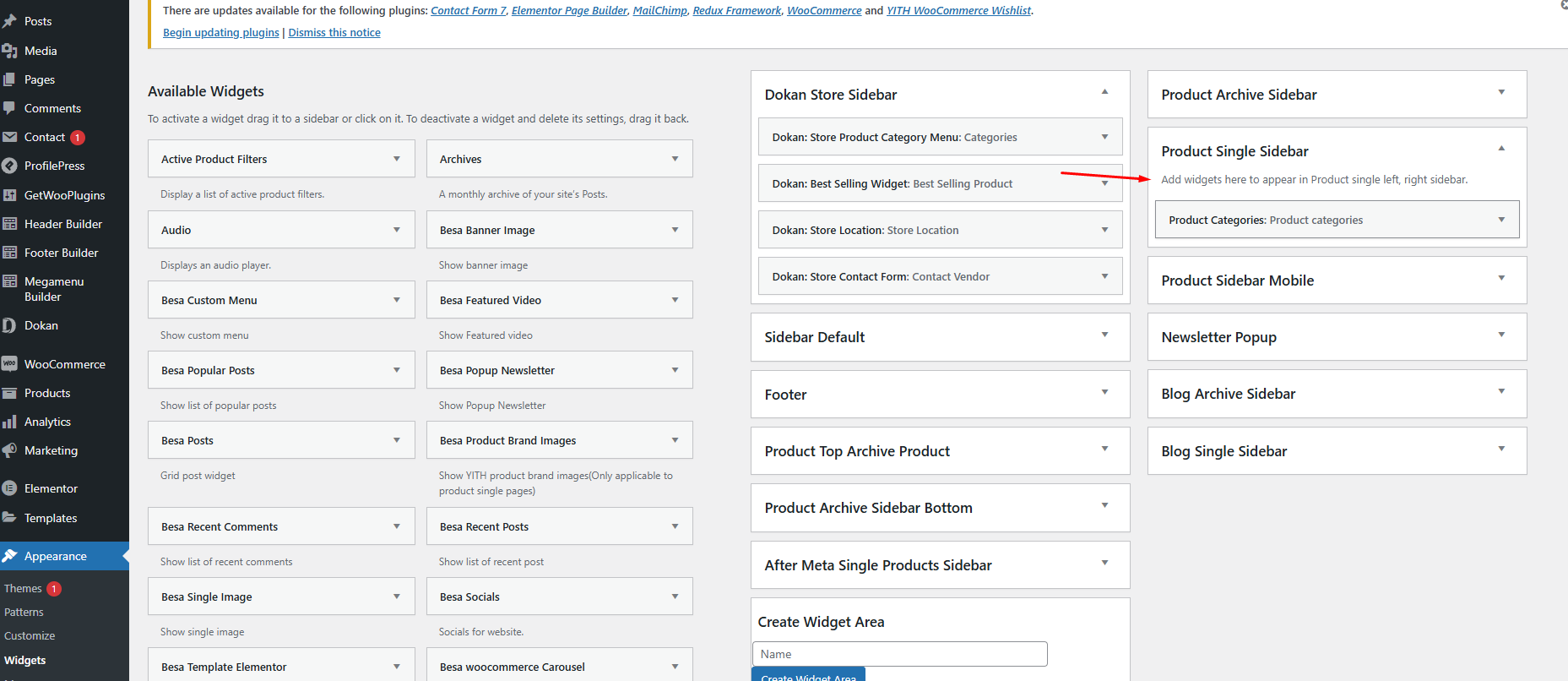Click the Header Builder icon
The height and width of the screenshot is (681, 1568).
click(9, 224)
